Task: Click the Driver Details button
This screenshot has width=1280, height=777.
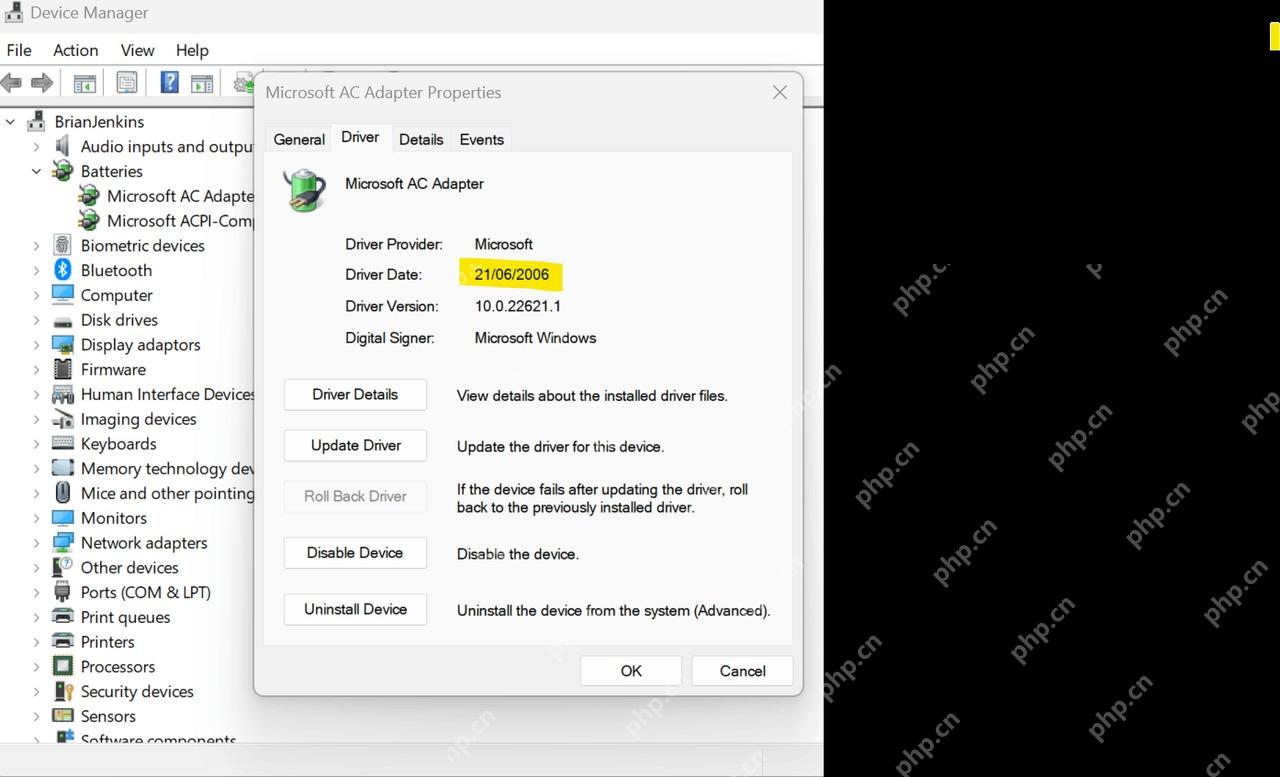Action: point(355,394)
